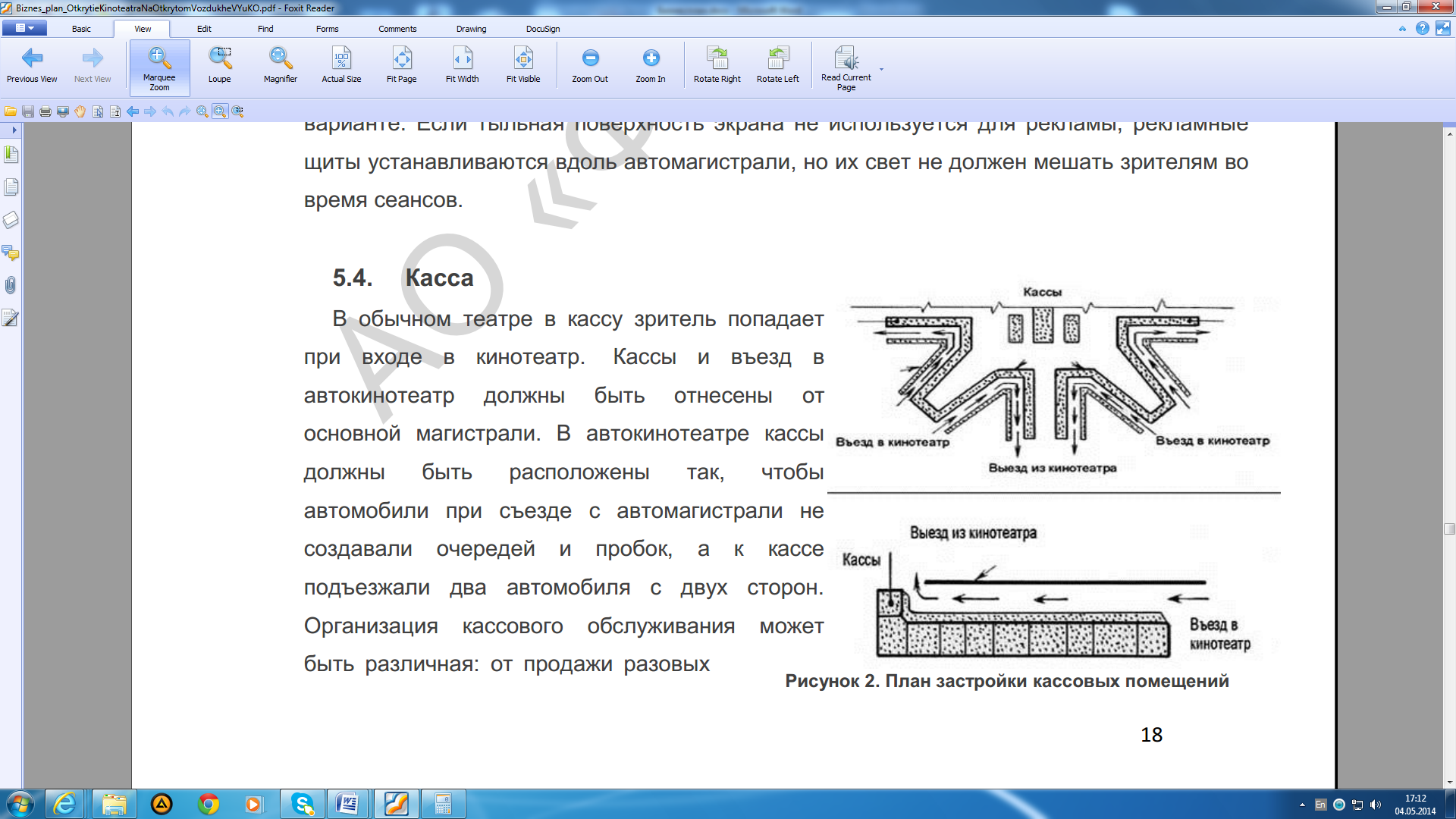1456x819 pixels.
Task: Expand the left navigation panel arrow
Action: point(14,130)
